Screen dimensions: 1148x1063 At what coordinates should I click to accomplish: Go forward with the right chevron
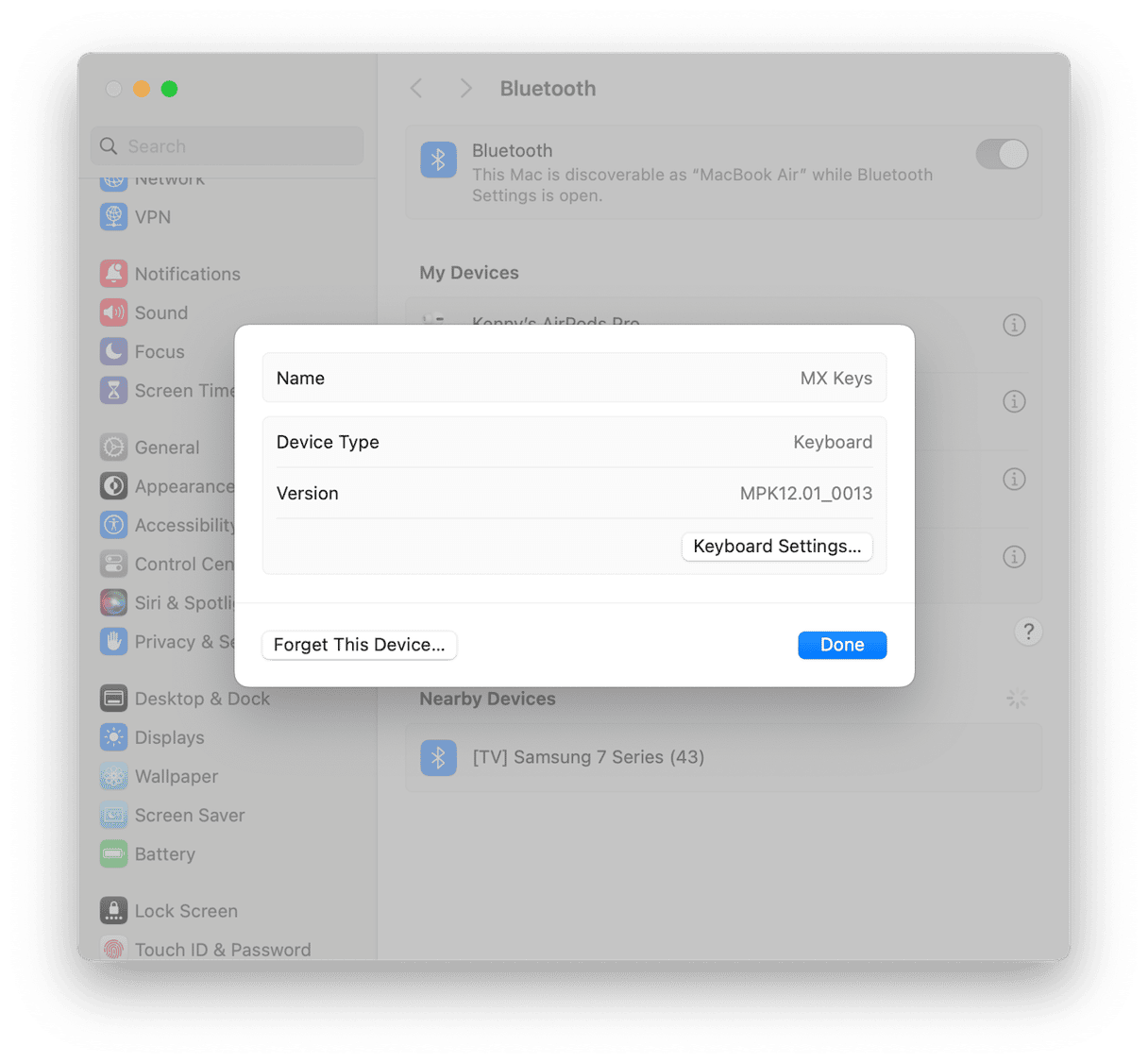465,89
